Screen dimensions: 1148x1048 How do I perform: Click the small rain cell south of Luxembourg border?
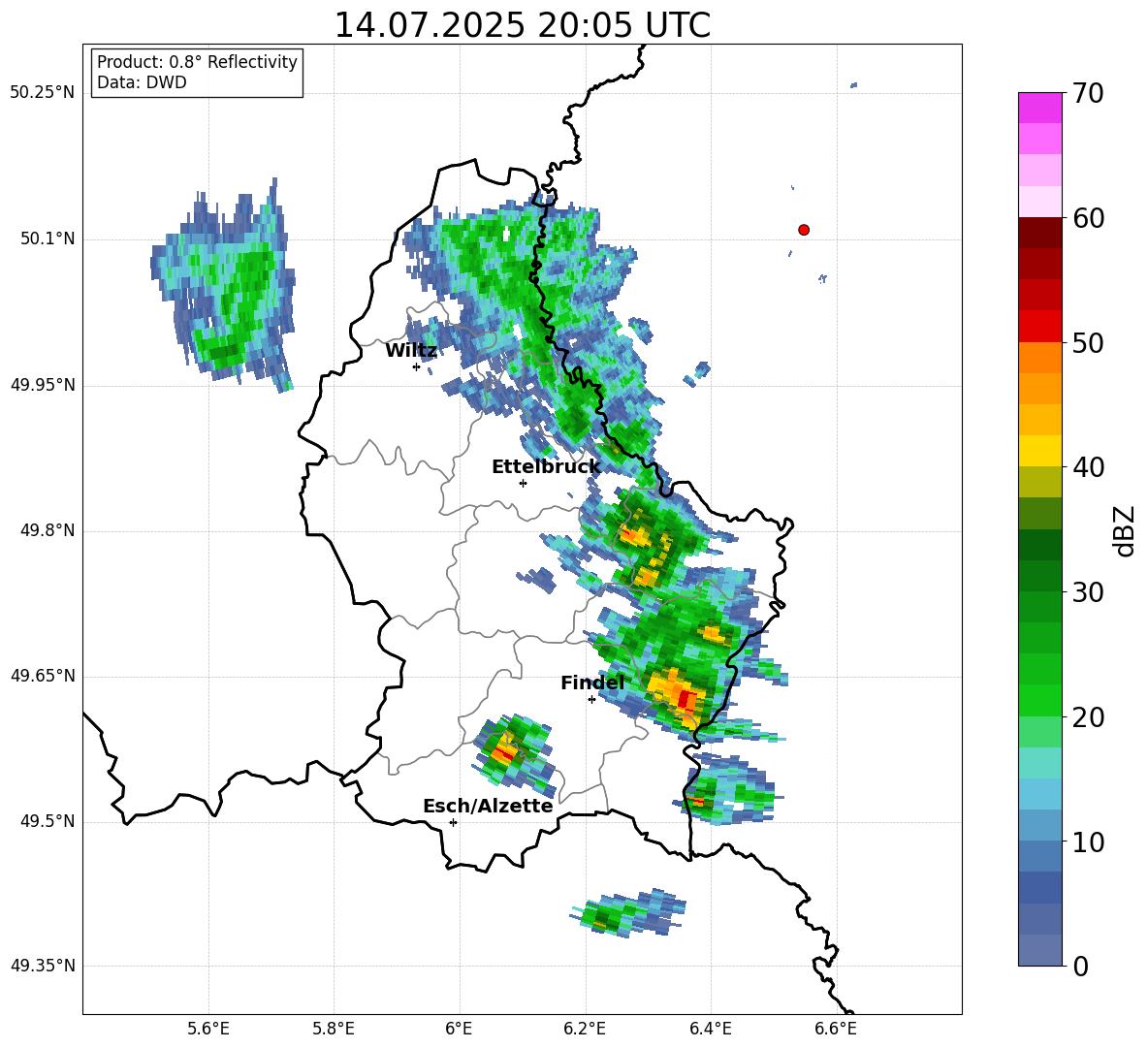[628, 912]
